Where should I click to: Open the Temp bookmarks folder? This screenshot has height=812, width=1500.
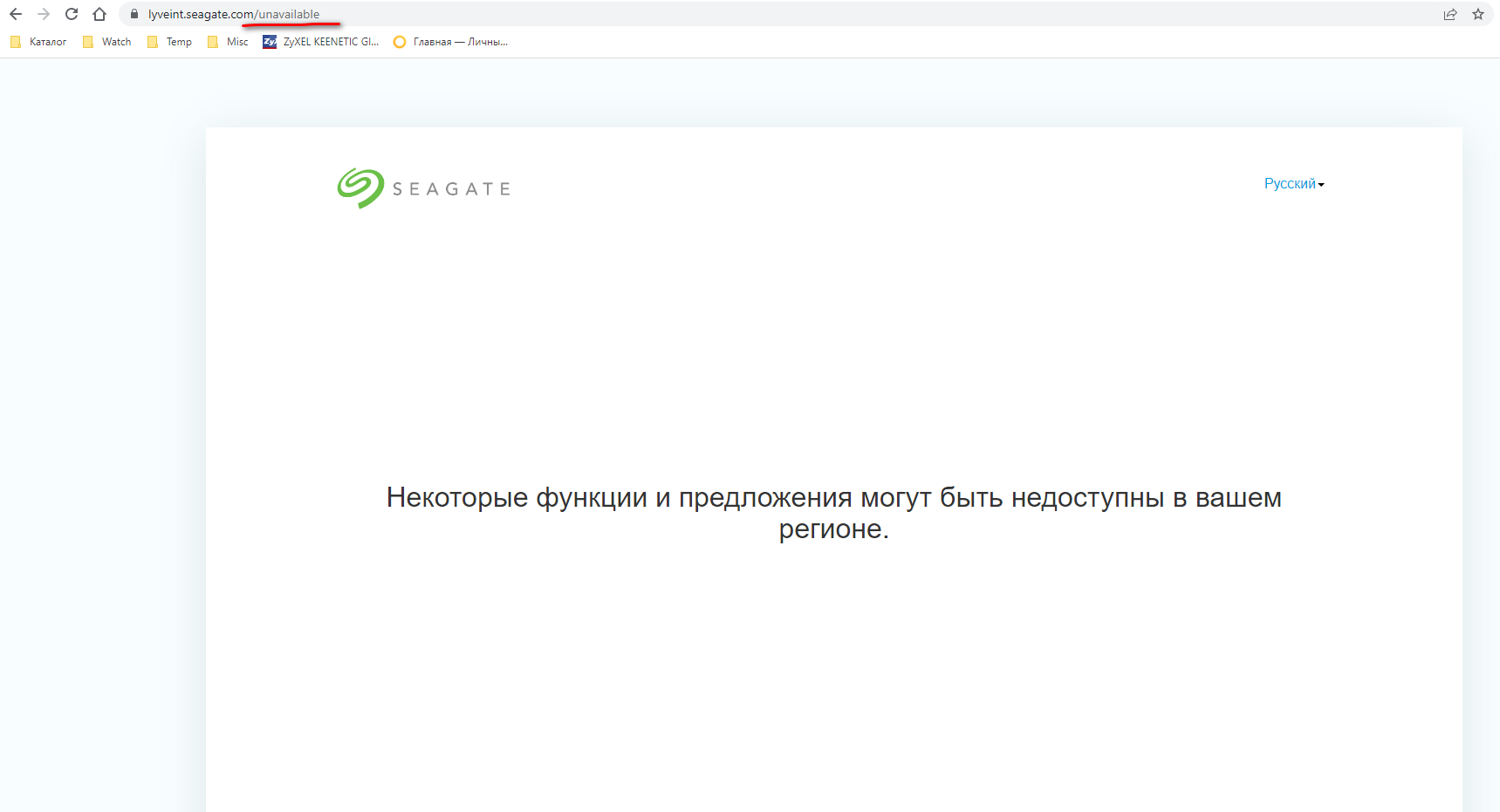click(x=170, y=42)
